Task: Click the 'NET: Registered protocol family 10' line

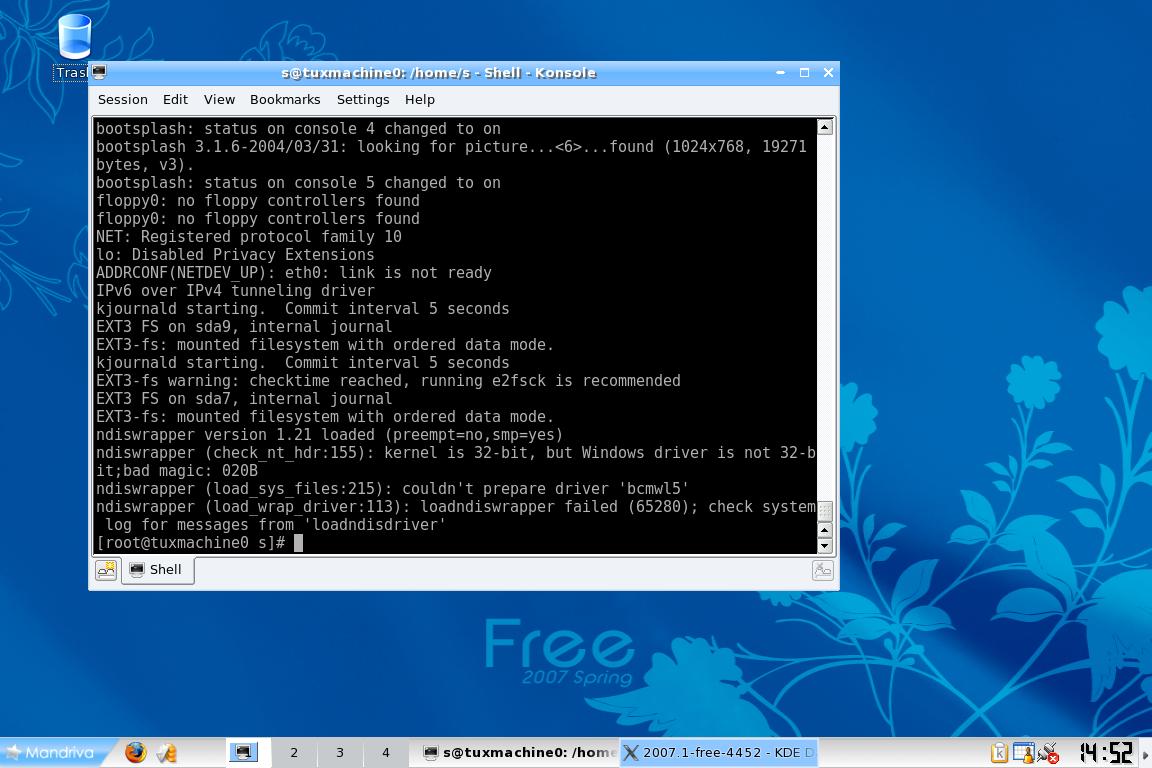Action: click(248, 237)
